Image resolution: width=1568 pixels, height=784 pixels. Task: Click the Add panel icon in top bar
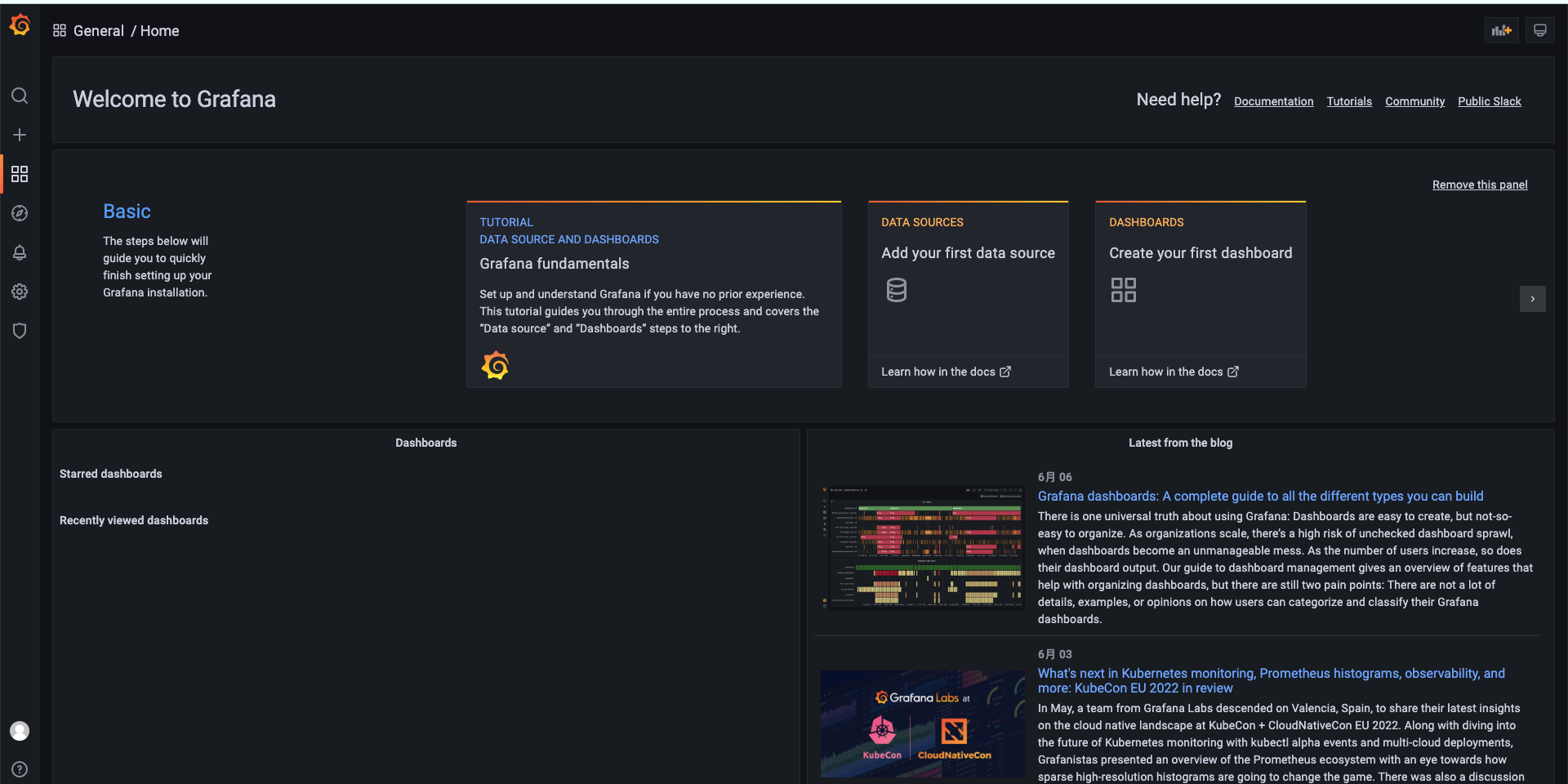coord(1501,30)
